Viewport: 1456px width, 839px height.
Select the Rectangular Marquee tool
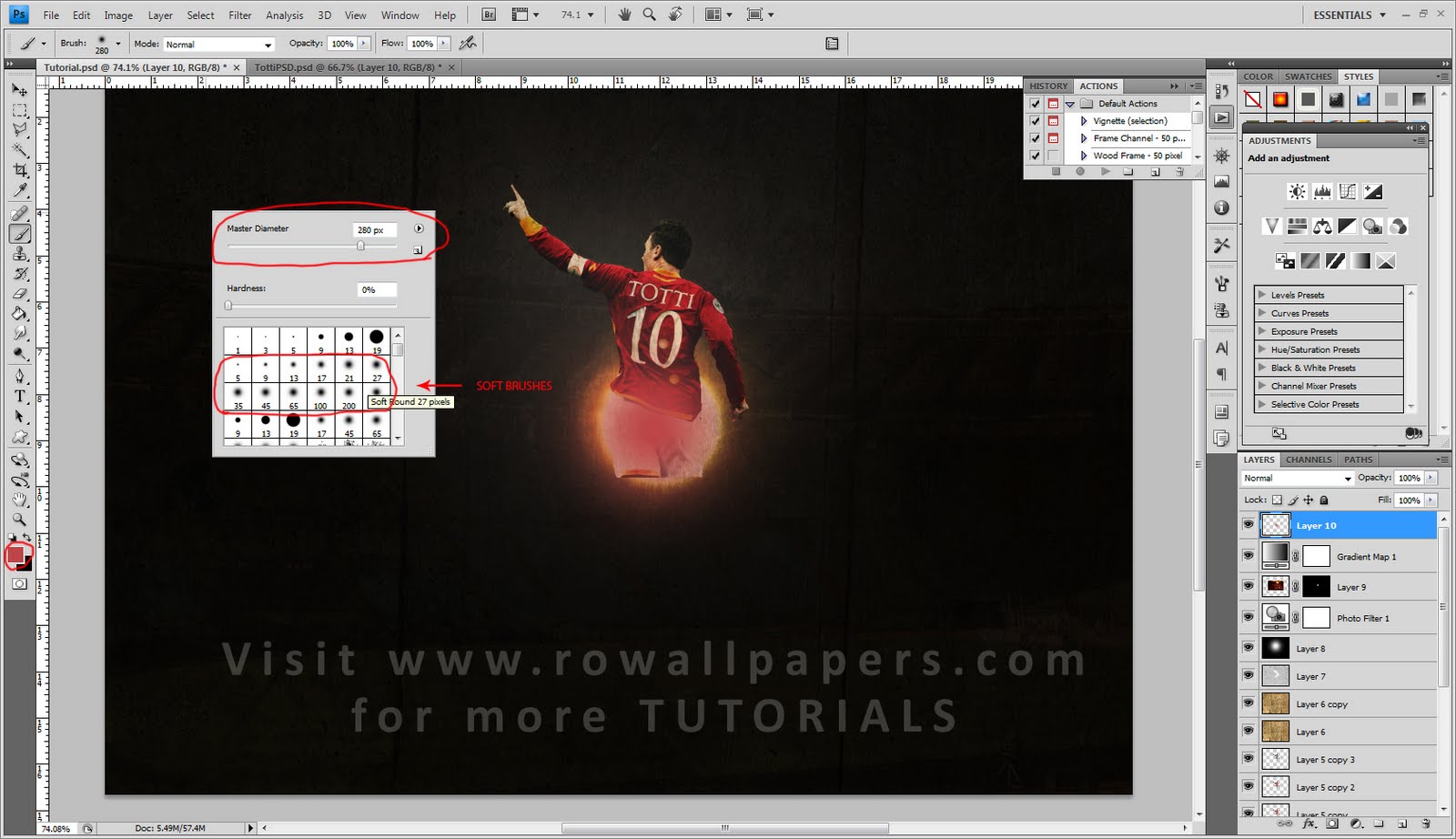pos(19,110)
